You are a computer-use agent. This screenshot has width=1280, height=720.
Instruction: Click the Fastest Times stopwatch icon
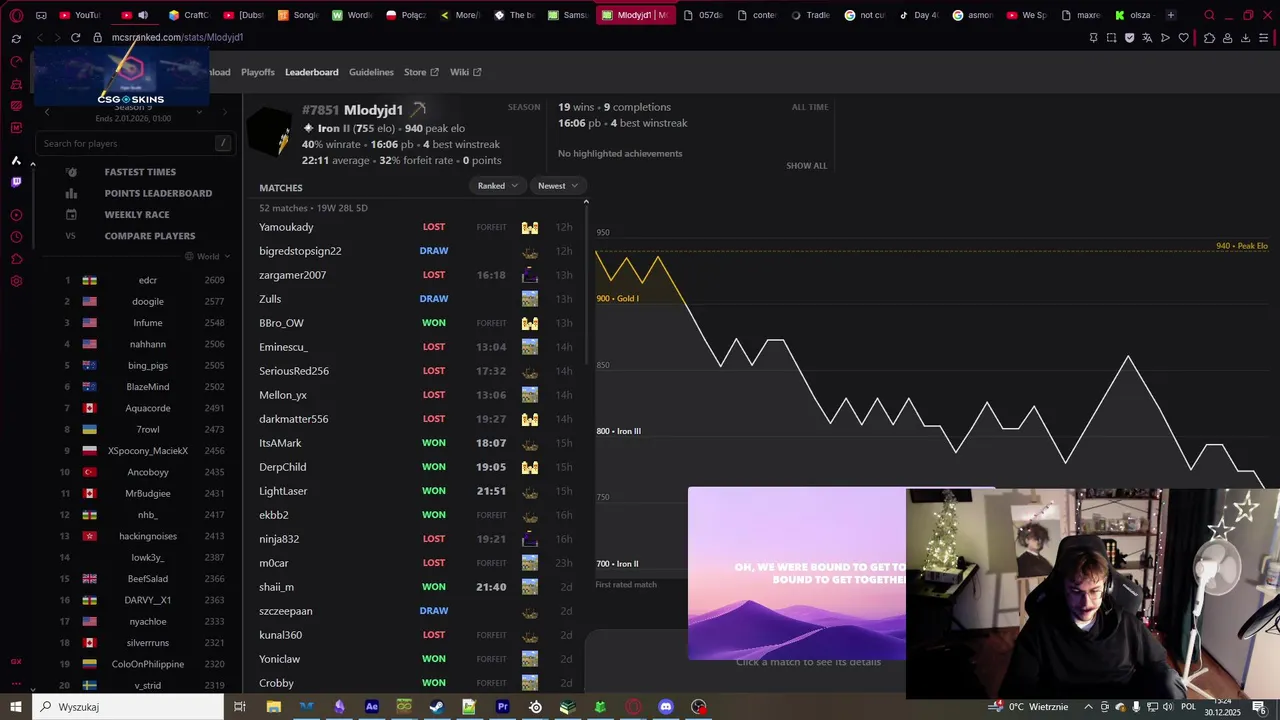pos(71,172)
